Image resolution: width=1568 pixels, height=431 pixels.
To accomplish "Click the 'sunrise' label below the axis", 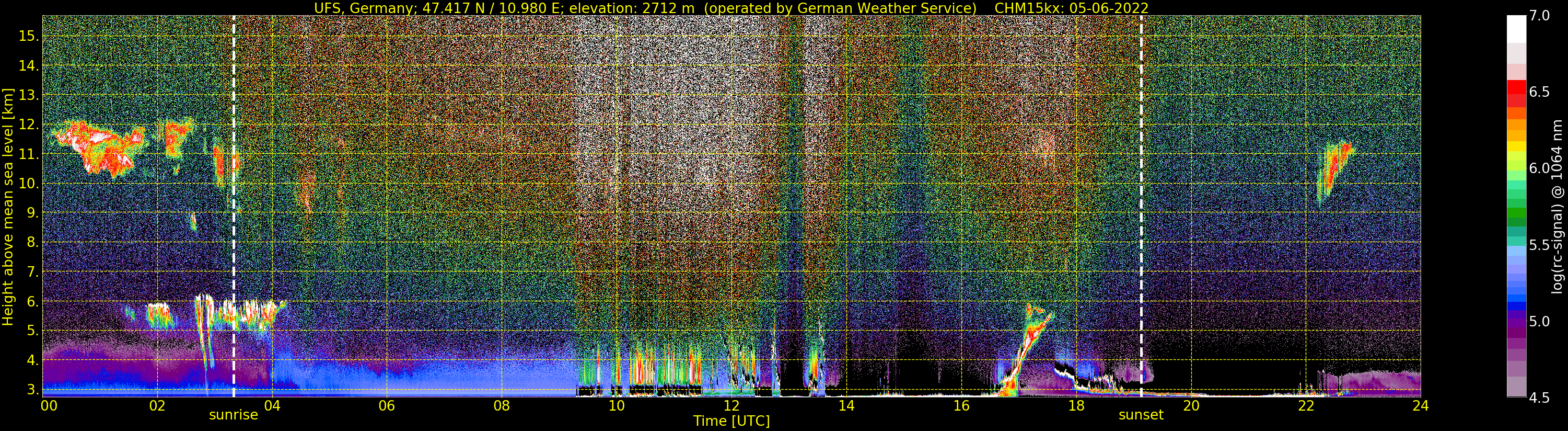I will point(234,415).
